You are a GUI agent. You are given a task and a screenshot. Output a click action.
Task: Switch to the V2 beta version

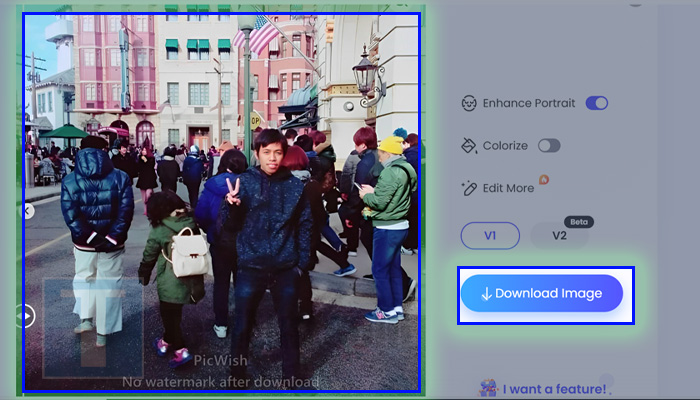559,236
